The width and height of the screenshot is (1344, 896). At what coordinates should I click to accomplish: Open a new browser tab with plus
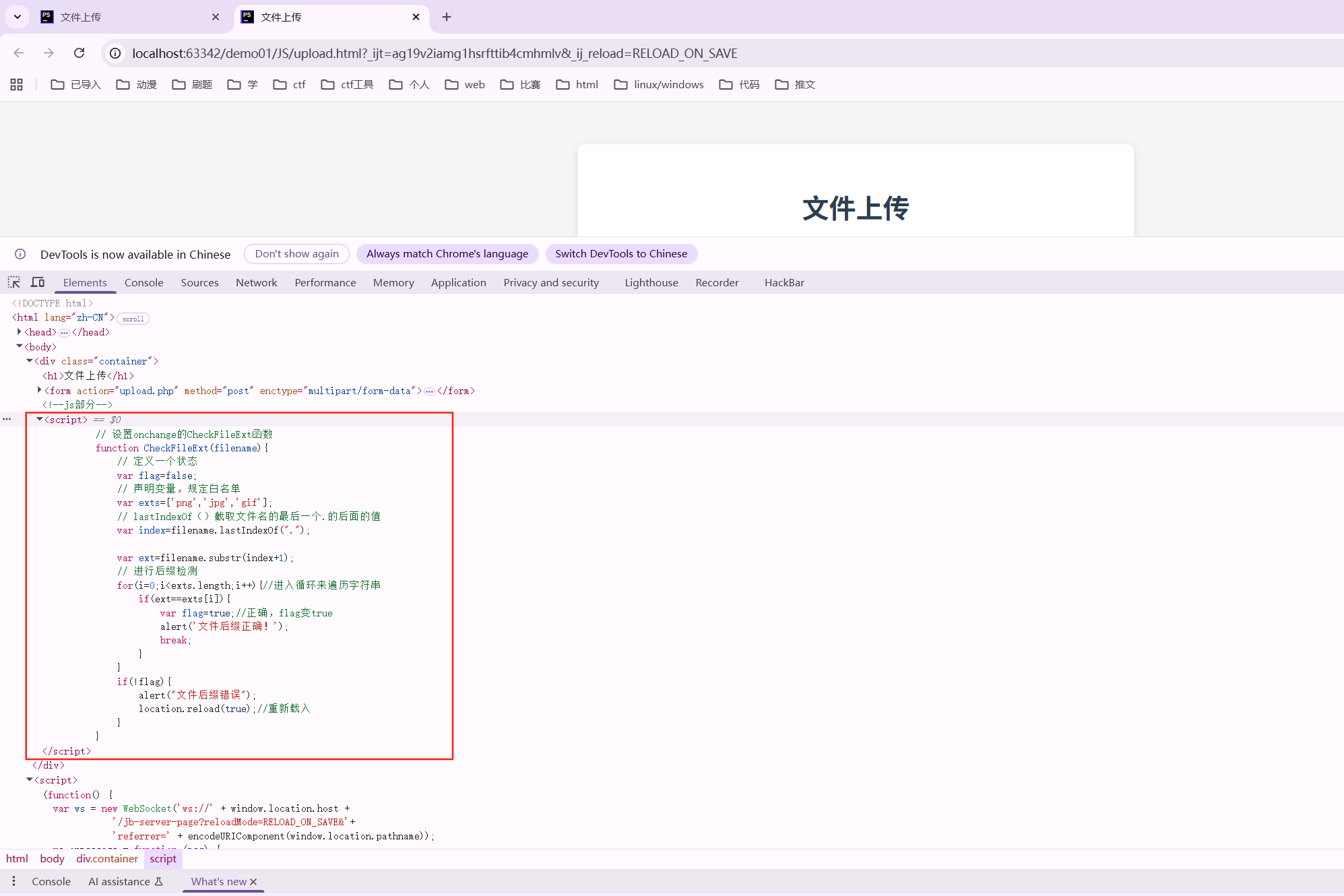pos(446,17)
